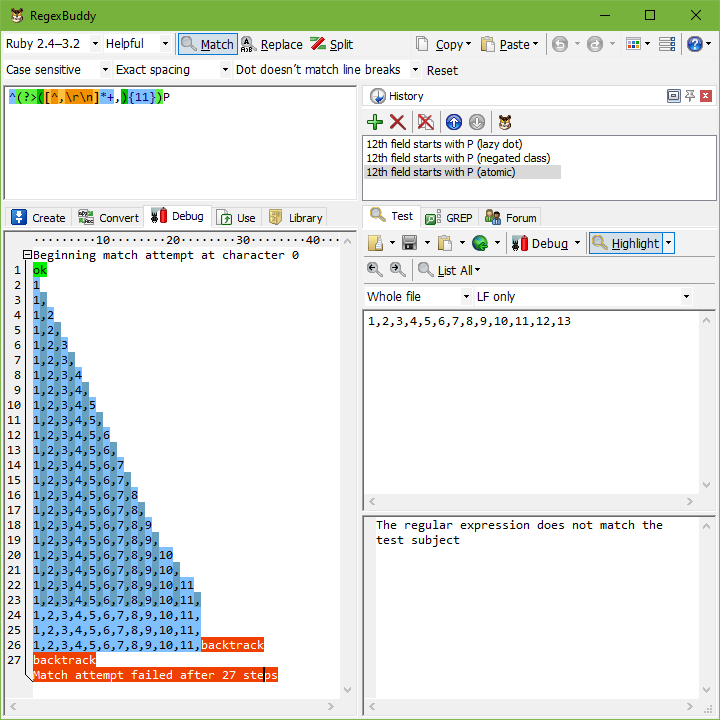Viewport: 720px width, 720px height.
Task: Move history entry up with blue arrow
Action: [454, 122]
